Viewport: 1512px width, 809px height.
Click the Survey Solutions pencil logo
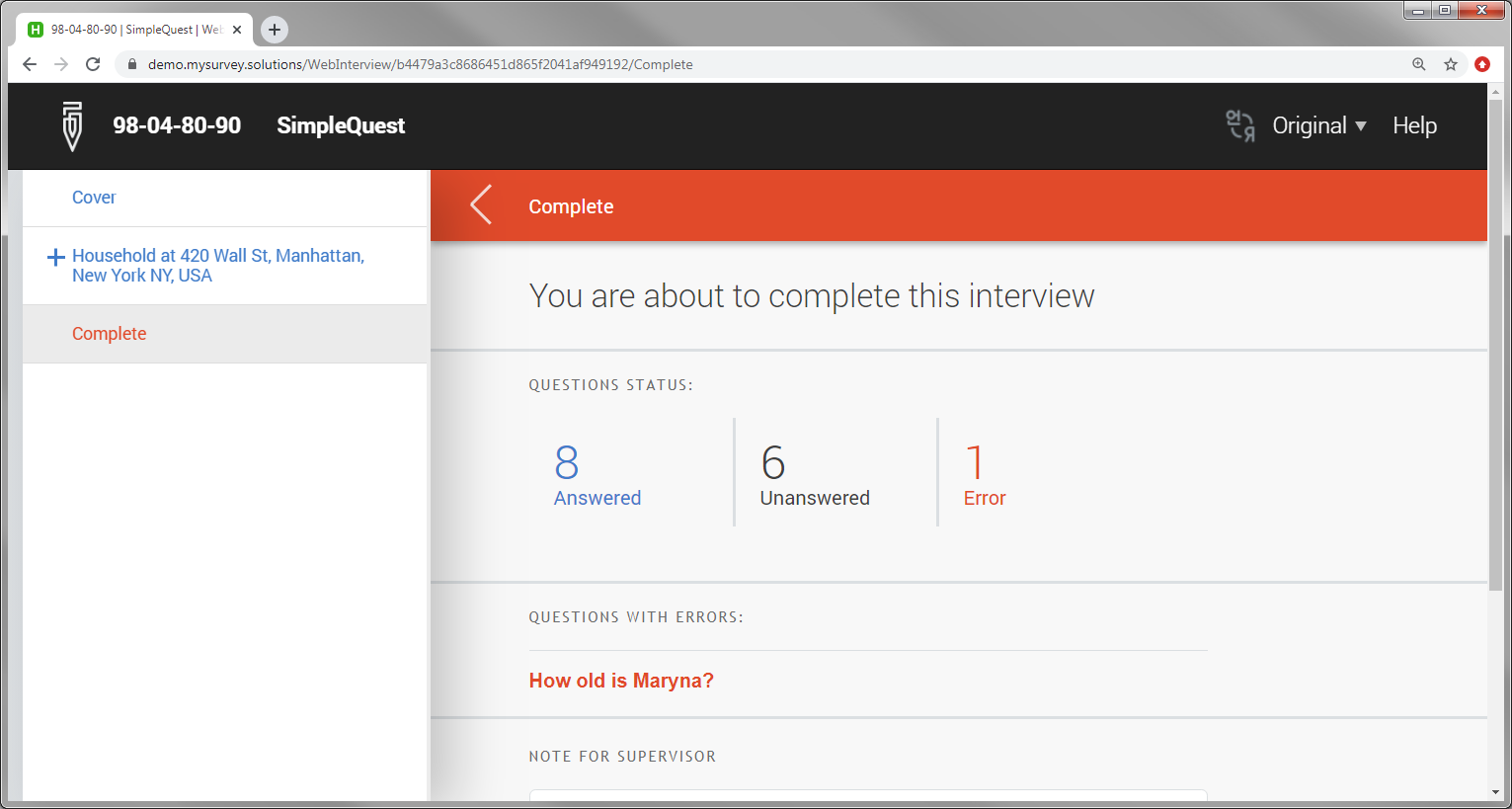click(72, 125)
